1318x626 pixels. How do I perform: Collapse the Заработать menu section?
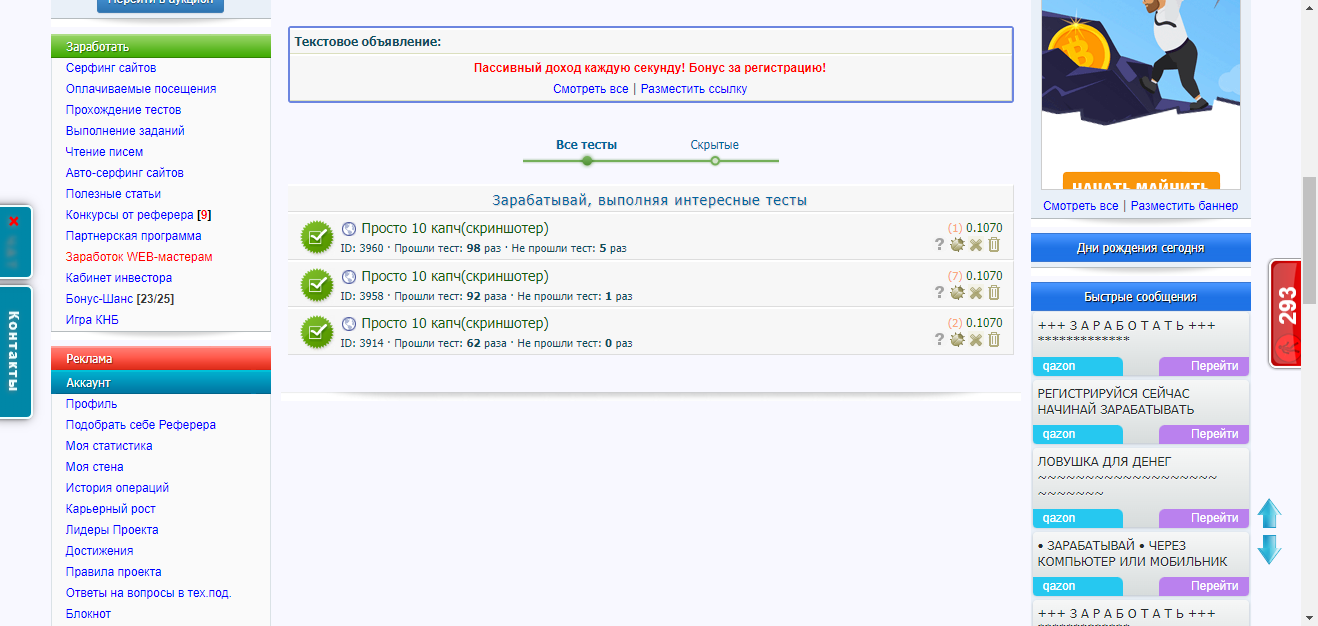tap(161, 46)
